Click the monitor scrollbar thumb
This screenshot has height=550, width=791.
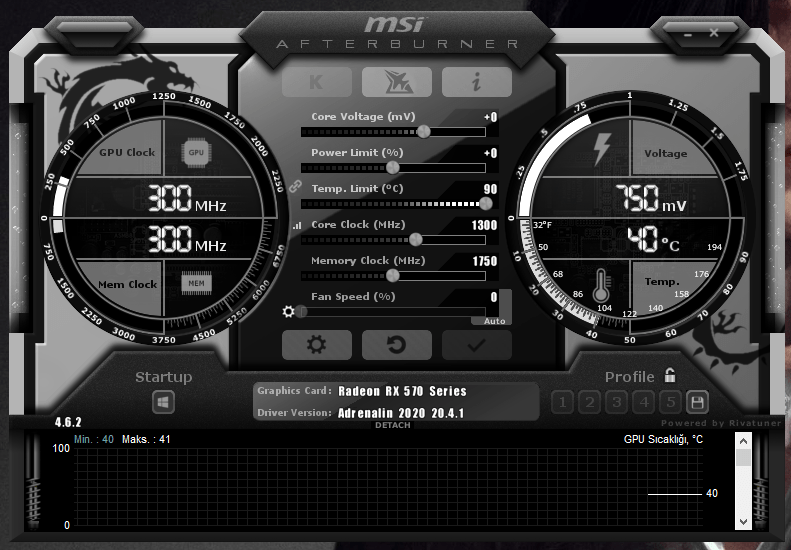click(x=743, y=457)
